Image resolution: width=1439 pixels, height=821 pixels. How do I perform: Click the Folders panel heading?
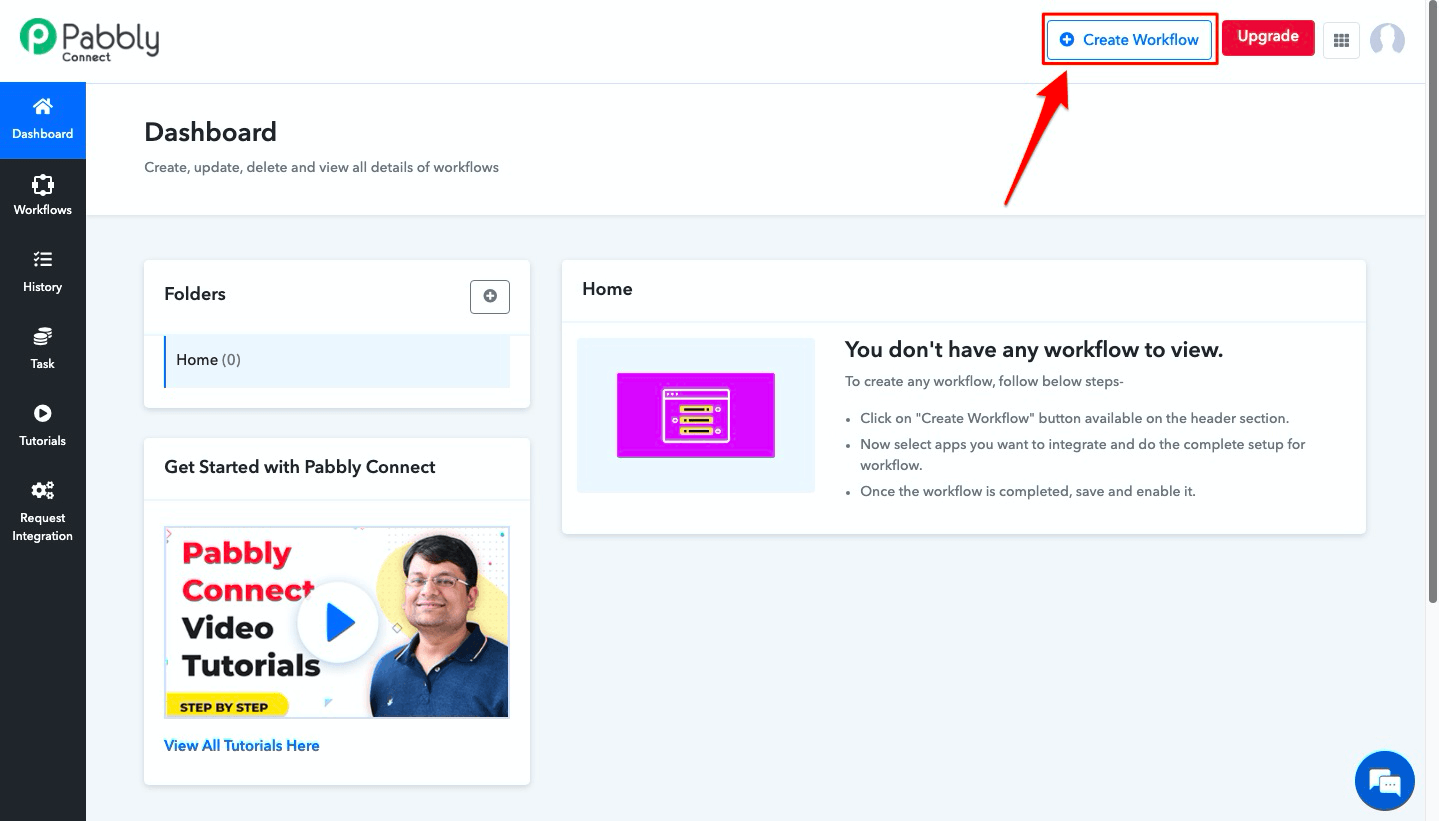pyautogui.click(x=195, y=294)
